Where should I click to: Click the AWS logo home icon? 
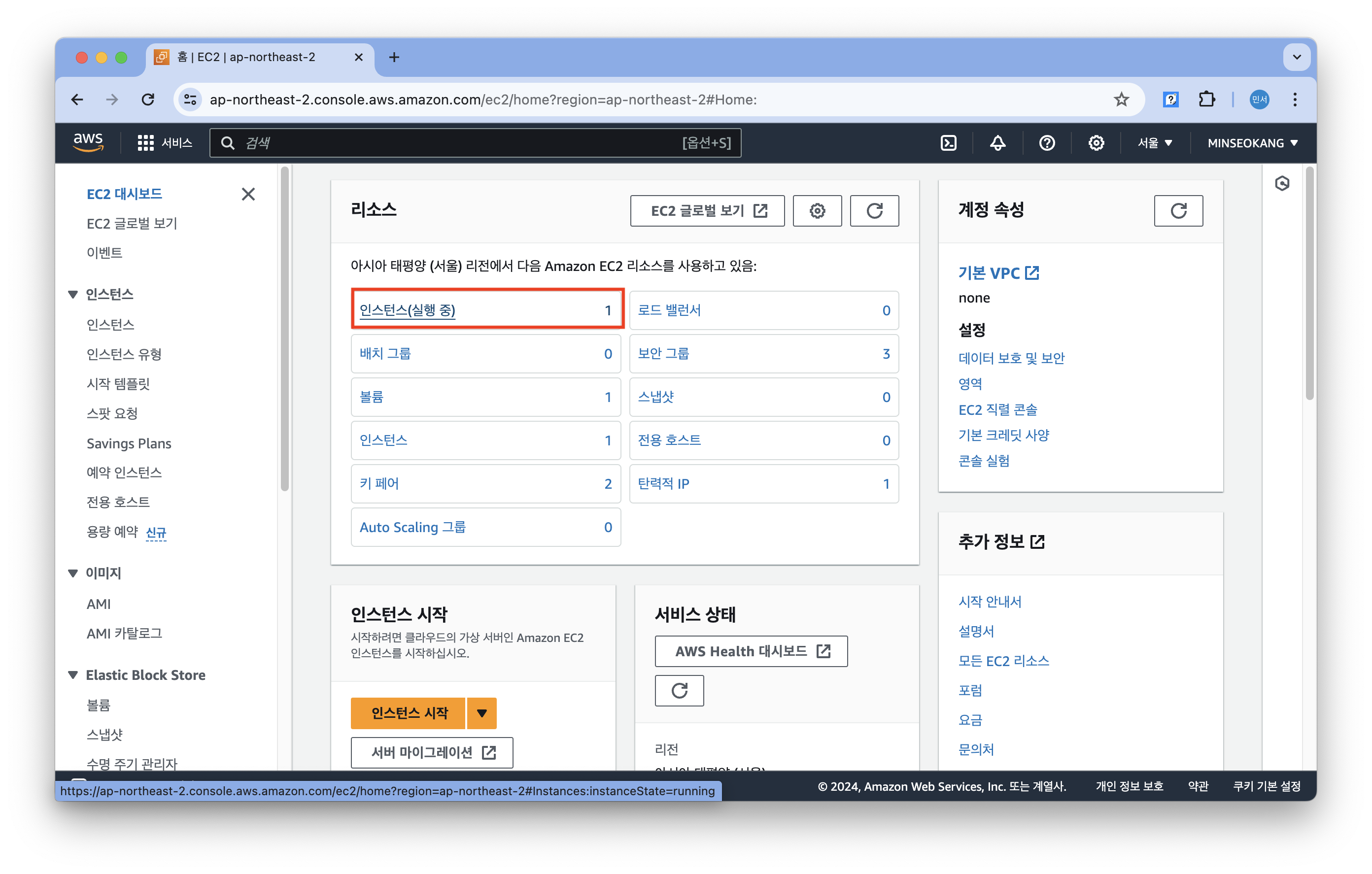point(88,142)
